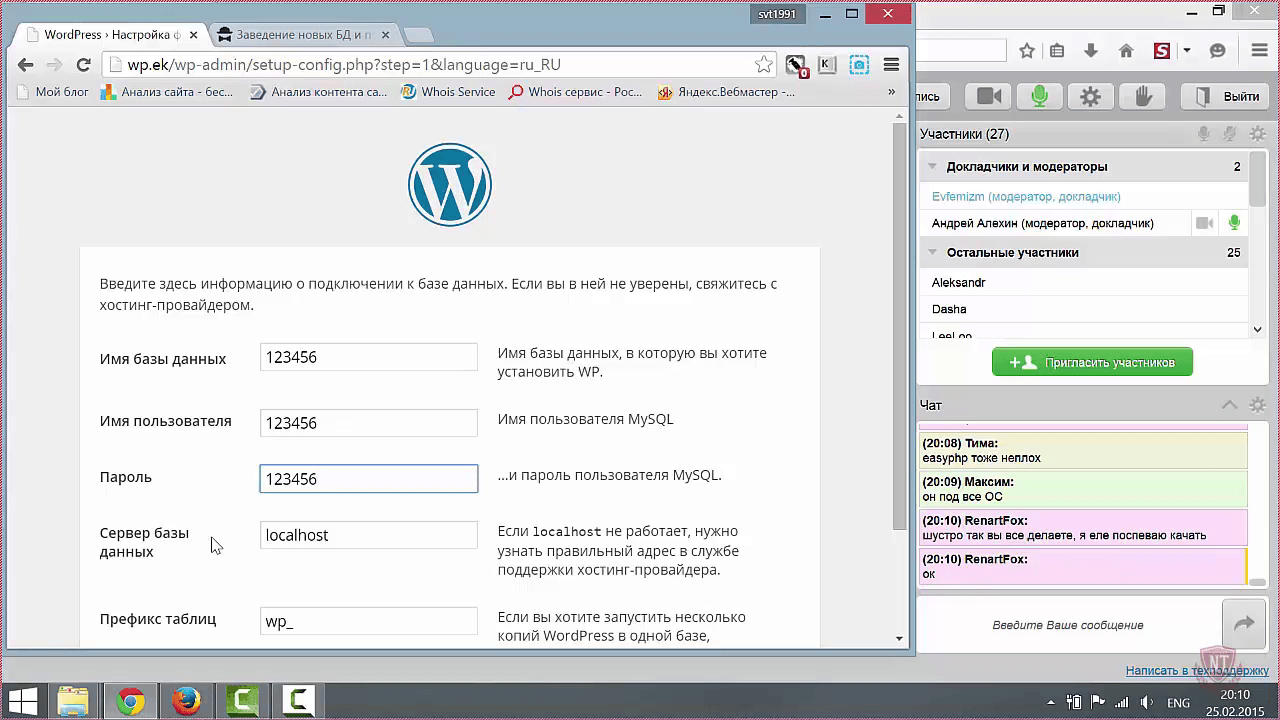Open the Анализ сайта bookmark
Image resolution: width=1280 pixels, height=720 pixels.
[166, 92]
